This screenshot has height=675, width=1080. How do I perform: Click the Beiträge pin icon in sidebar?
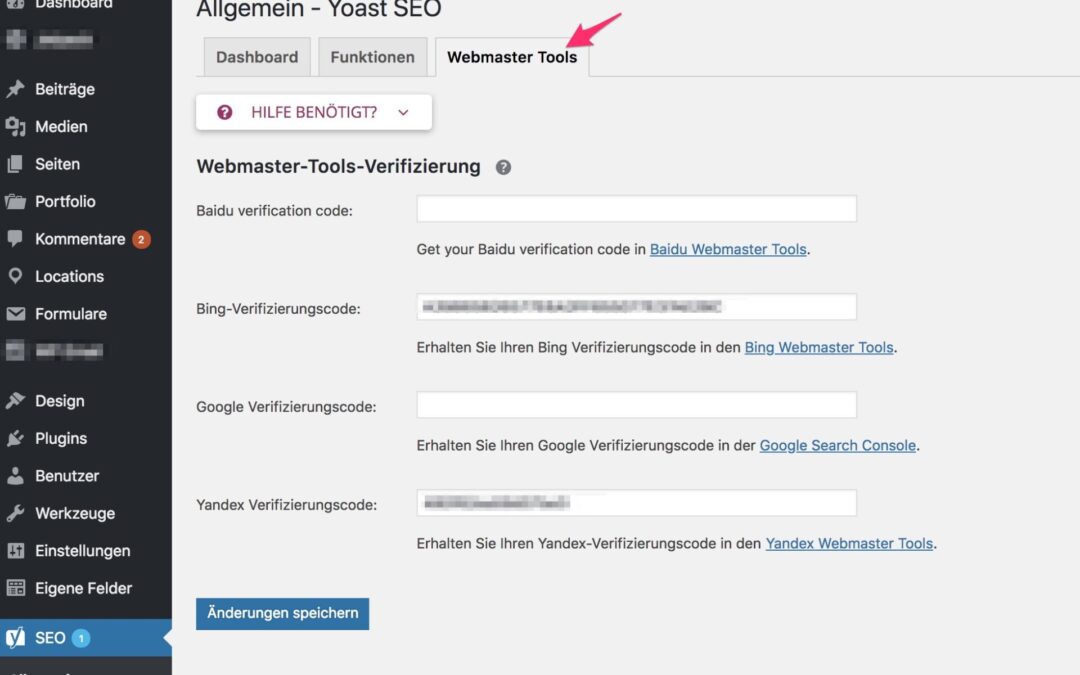click(x=15, y=89)
